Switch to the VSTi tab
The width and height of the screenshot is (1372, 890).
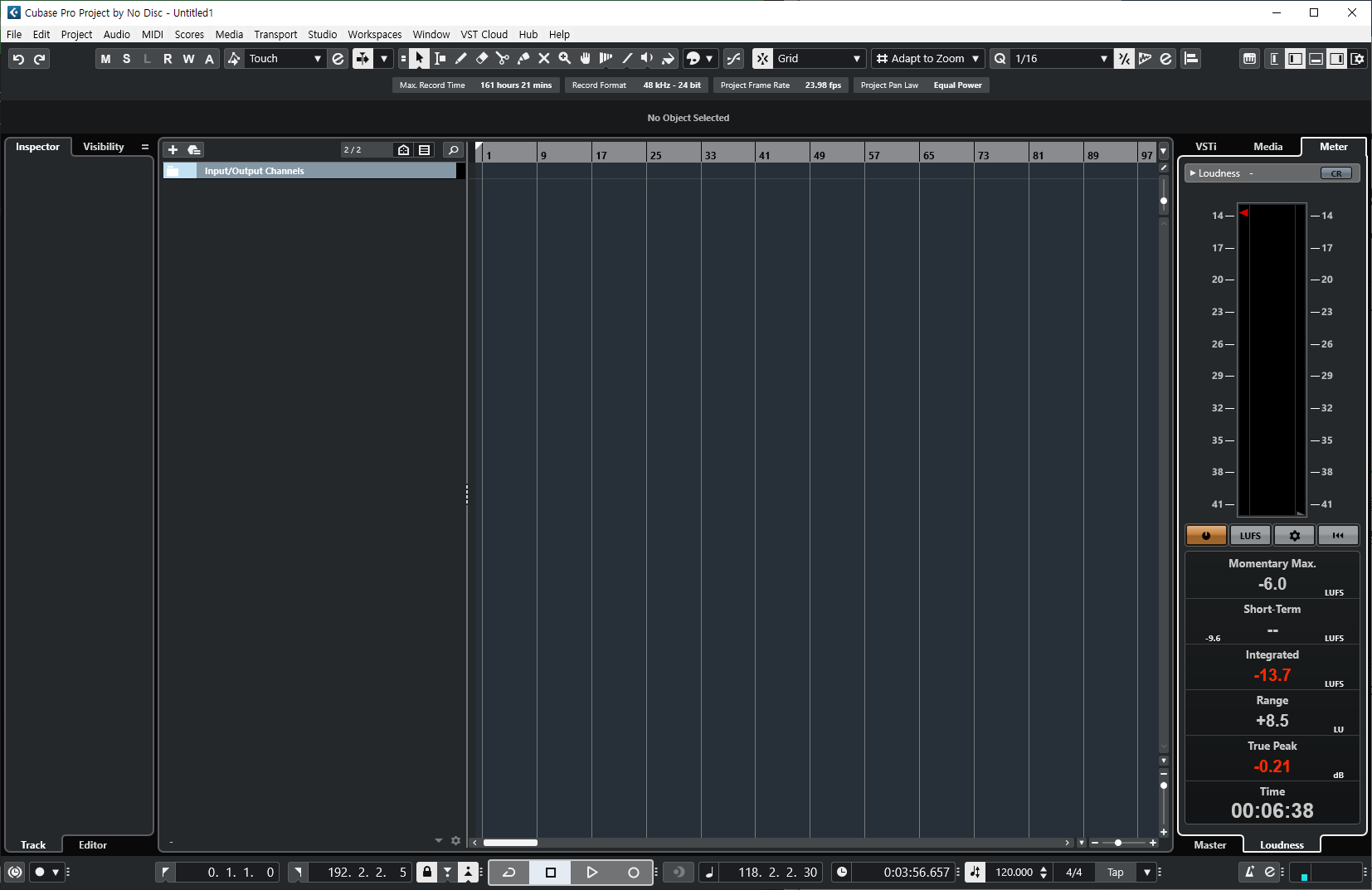[x=1206, y=147]
